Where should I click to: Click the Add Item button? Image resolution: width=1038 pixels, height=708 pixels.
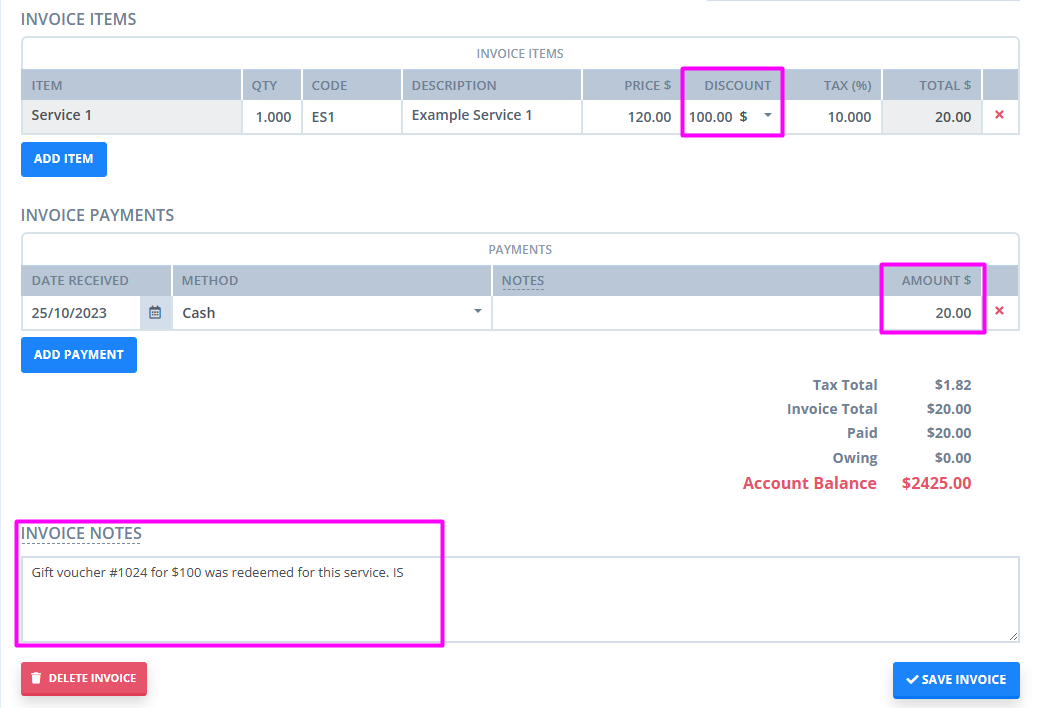(x=64, y=159)
